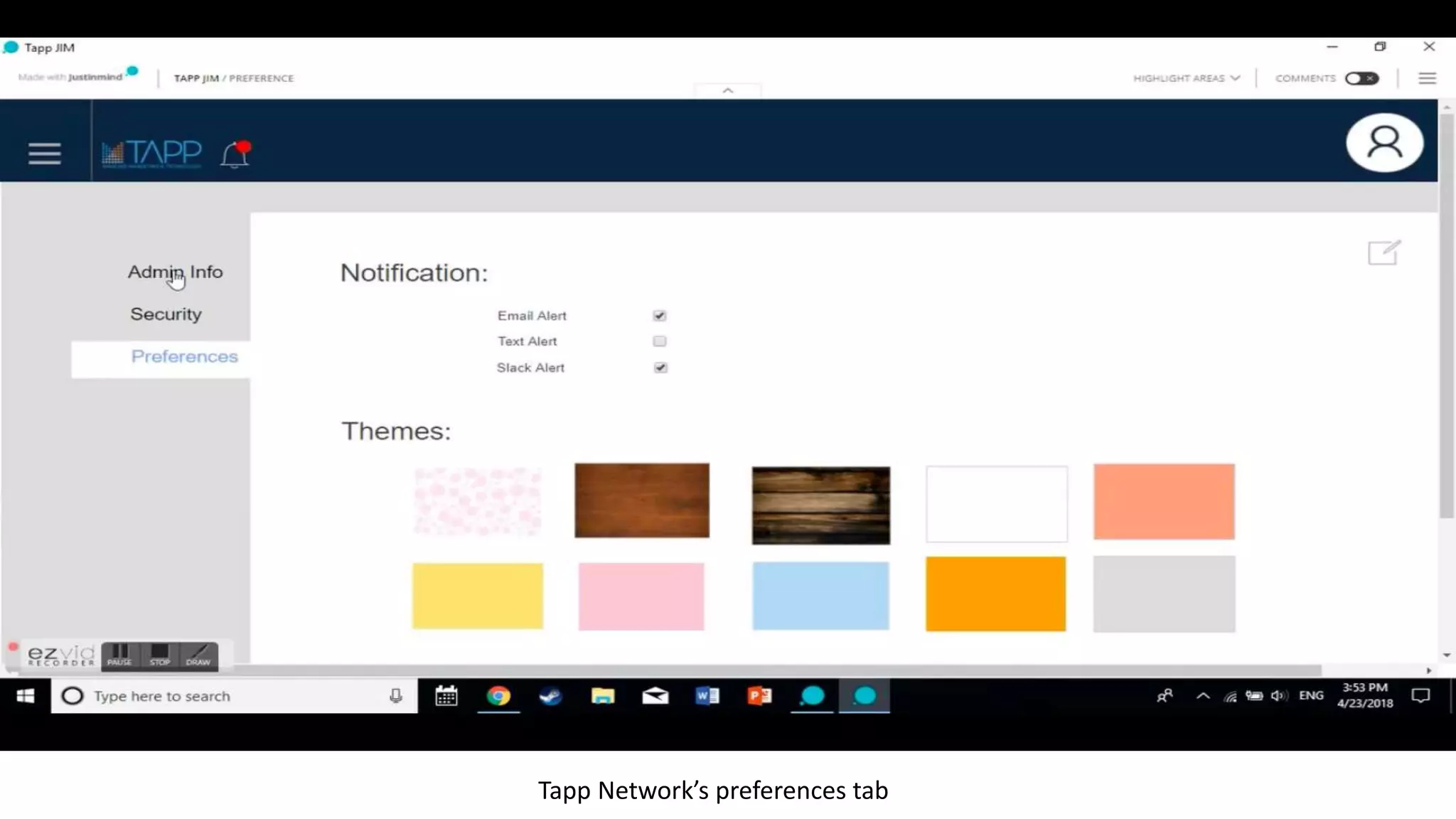Open the People icon in system tray
This screenshot has width=1456, height=819.
(1165, 696)
